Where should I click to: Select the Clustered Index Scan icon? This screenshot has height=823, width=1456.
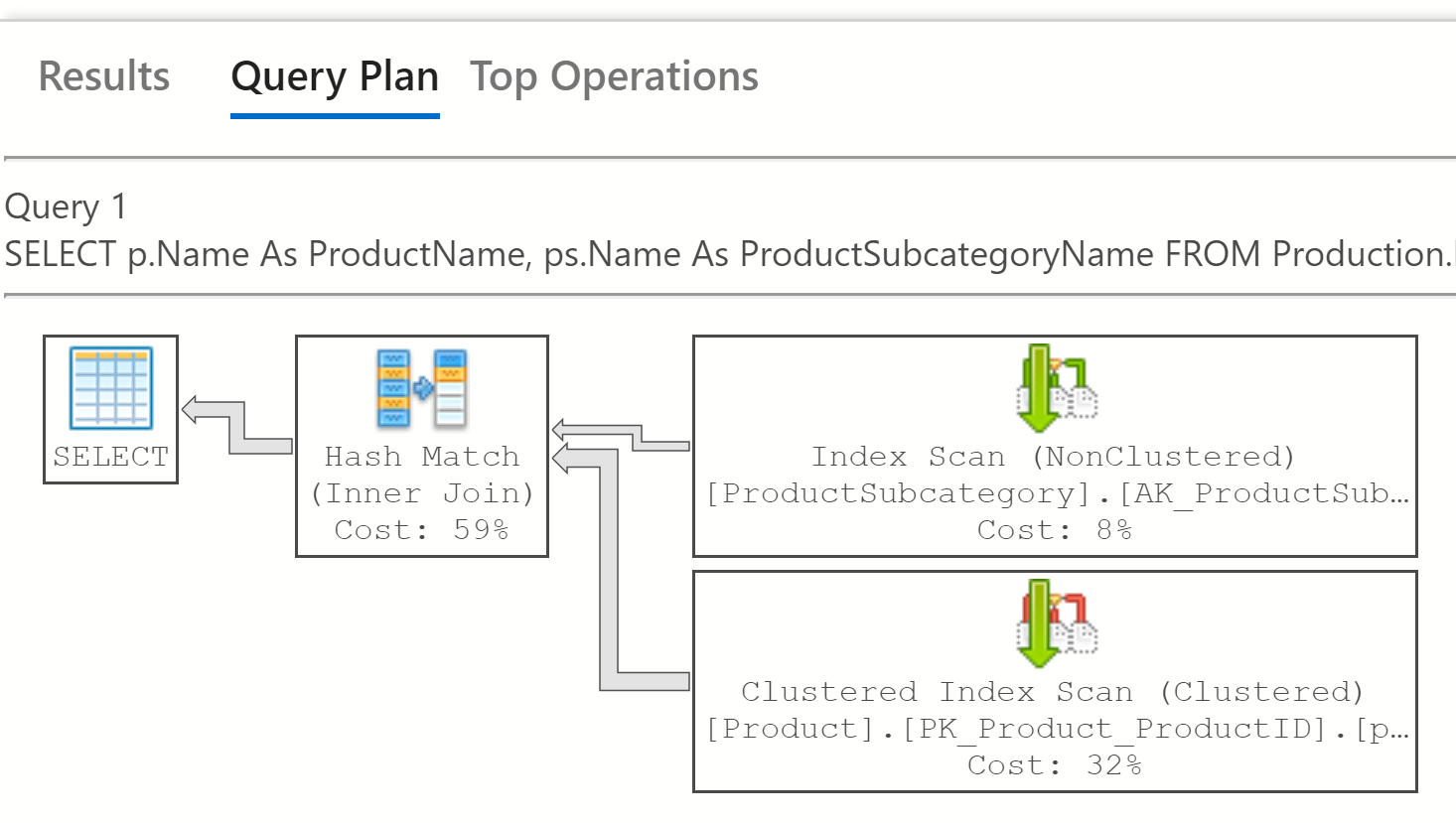click(1055, 623)
